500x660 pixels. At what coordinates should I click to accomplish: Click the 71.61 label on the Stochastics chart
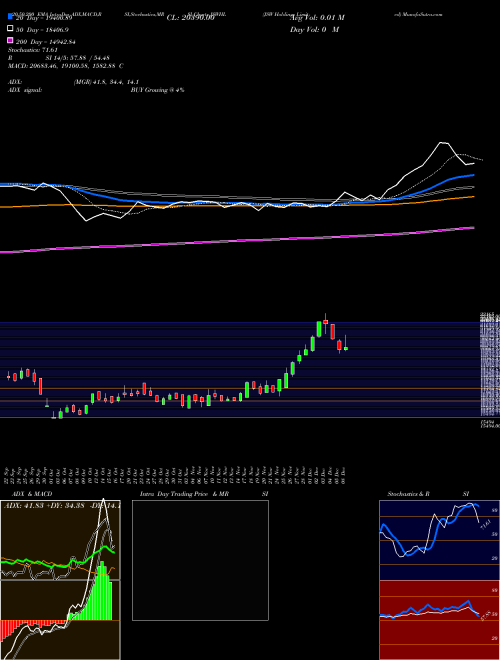pyautogui.click(x=485, y=524)
